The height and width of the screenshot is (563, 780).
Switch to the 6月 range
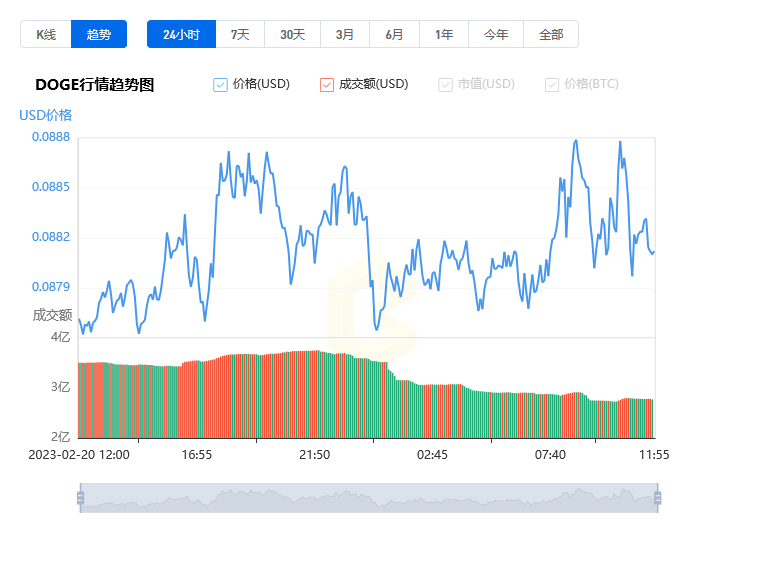(394, 34)
